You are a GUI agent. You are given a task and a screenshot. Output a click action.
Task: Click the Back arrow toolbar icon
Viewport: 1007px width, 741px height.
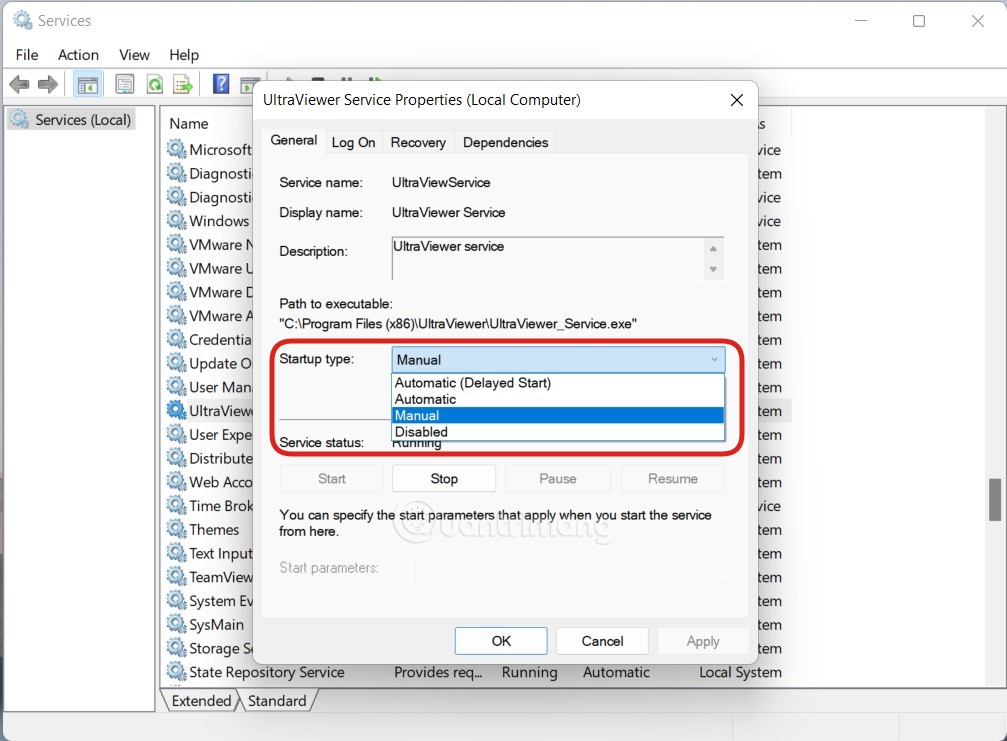pyautogui.click(x=19, y=84)
